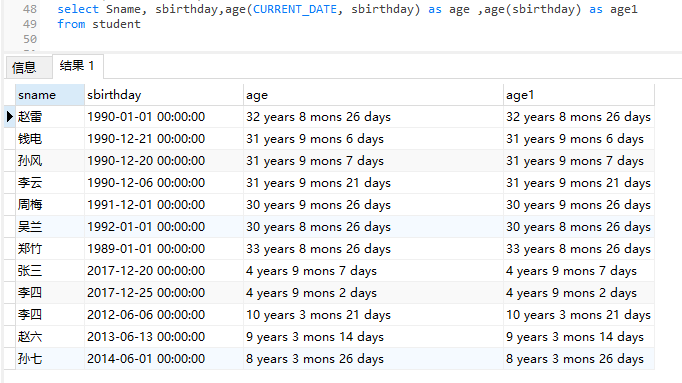Select the 吴兰 name cell
The width and height of the screenshot is (682, 383).
50,227
